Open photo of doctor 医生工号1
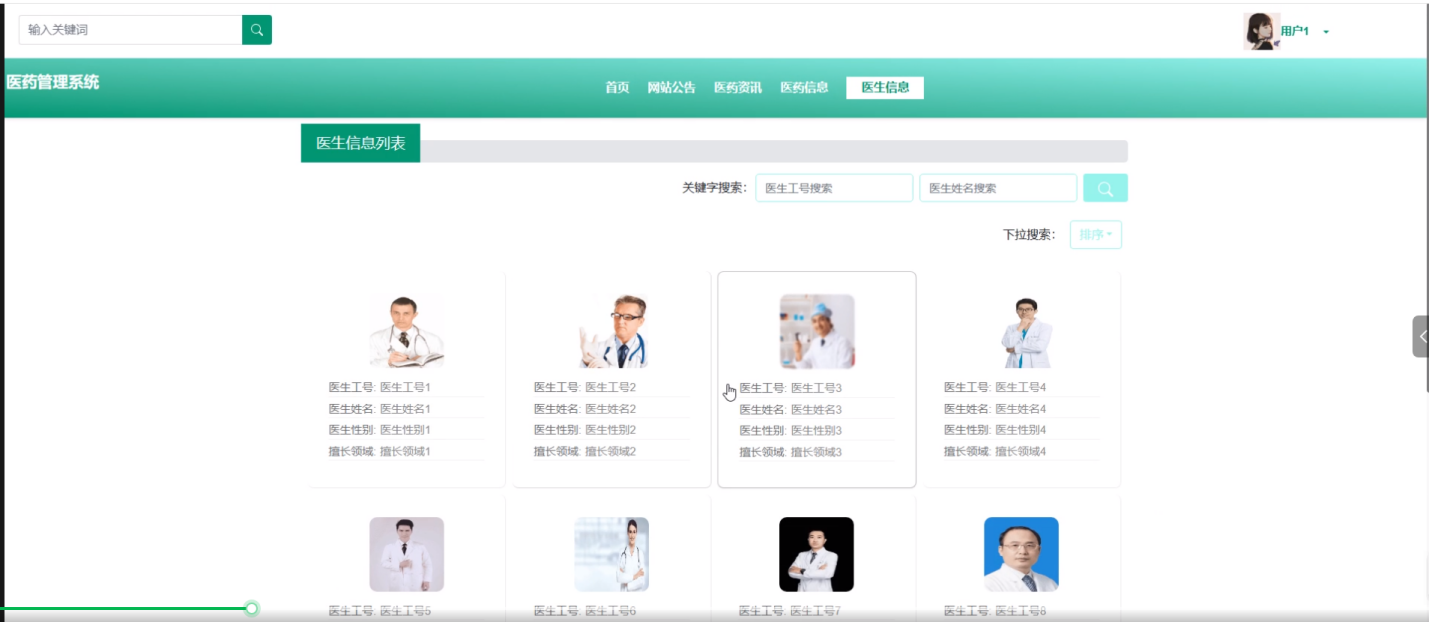 pos(406,331)
